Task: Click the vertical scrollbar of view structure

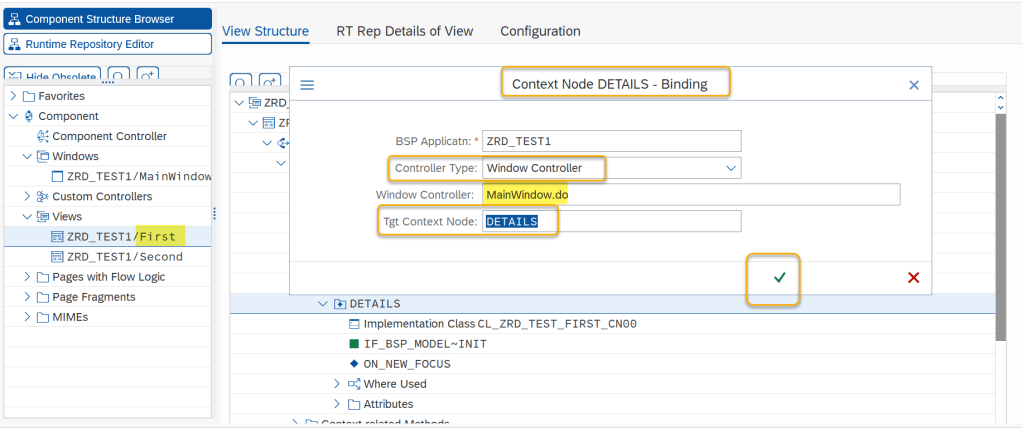Action: pos(1001,250)
